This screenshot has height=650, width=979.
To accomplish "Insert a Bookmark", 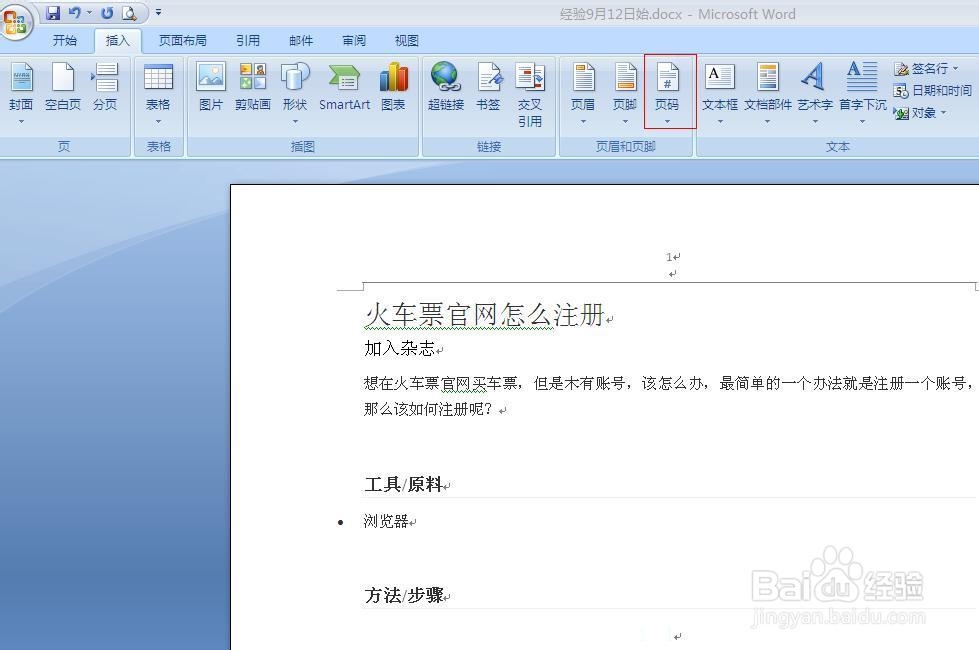I will point(488,90).
